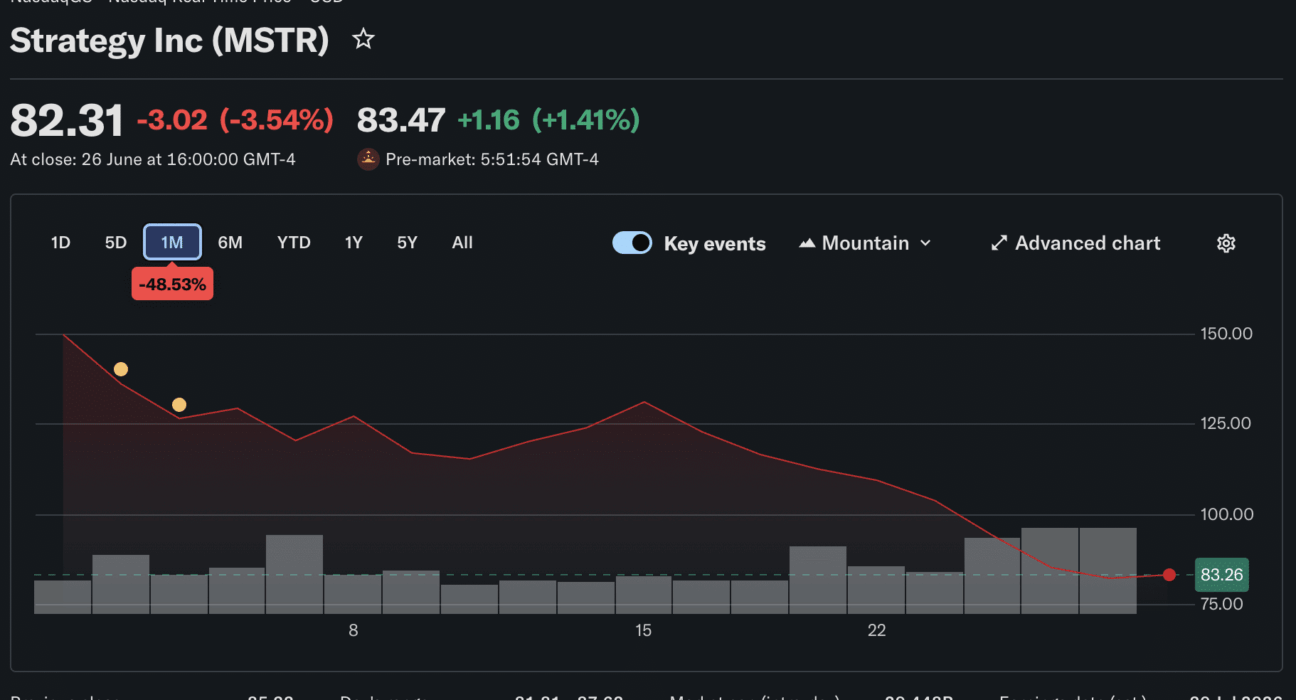
Task: Open chart settings gear icon
Action: pos(1226,243)
